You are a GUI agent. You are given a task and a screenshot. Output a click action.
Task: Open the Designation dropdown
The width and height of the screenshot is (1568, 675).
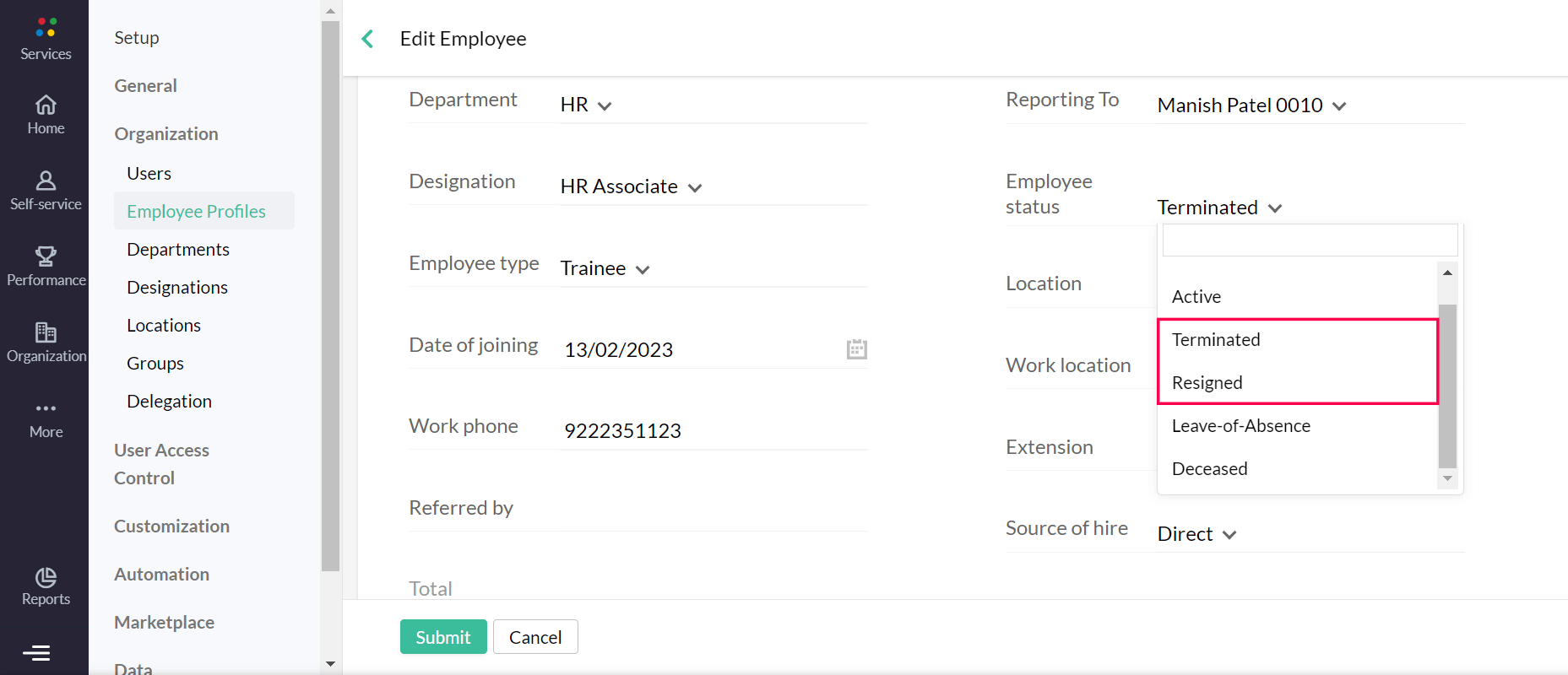tap(631, 187)
